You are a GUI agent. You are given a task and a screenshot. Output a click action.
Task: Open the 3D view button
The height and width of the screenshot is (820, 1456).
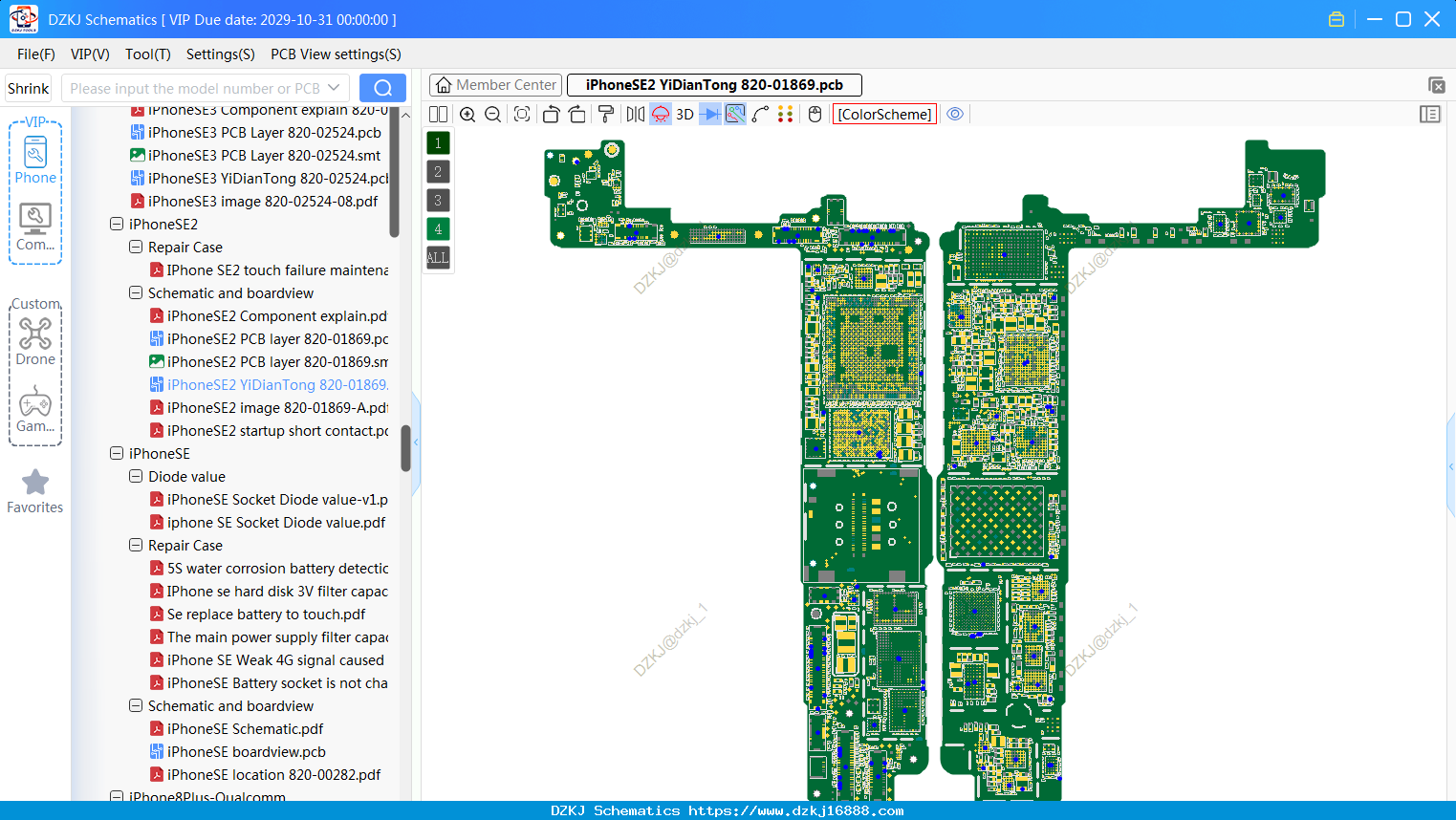pyautogui.click(x=685, y=115)
